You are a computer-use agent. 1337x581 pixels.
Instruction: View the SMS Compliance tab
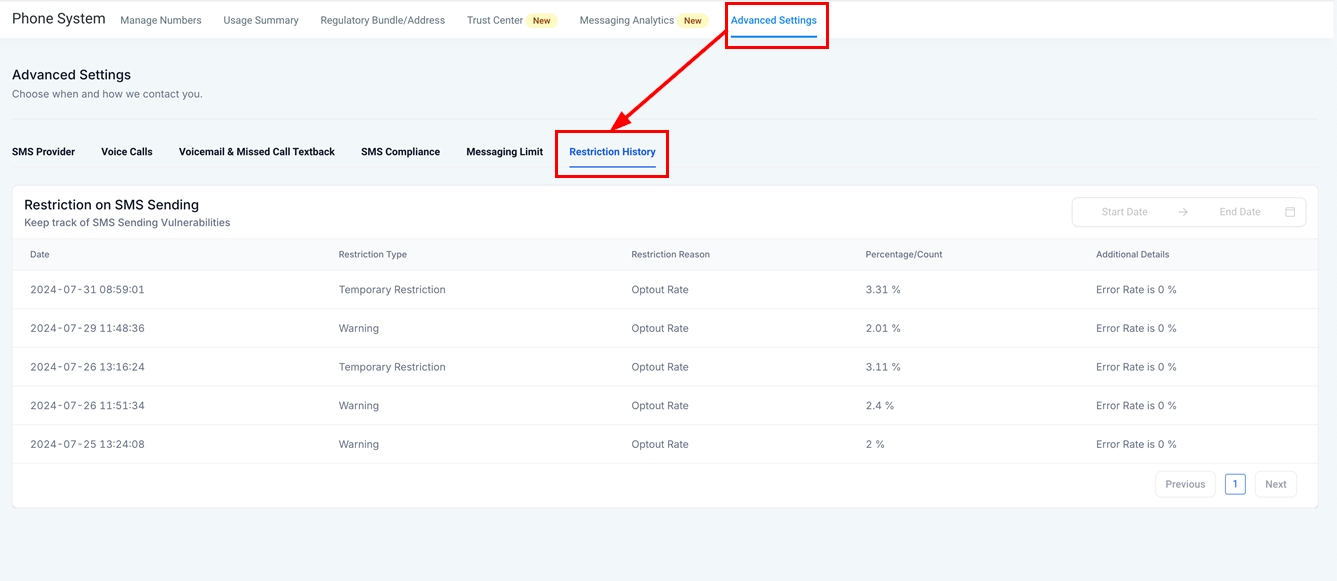coord(400,152)
